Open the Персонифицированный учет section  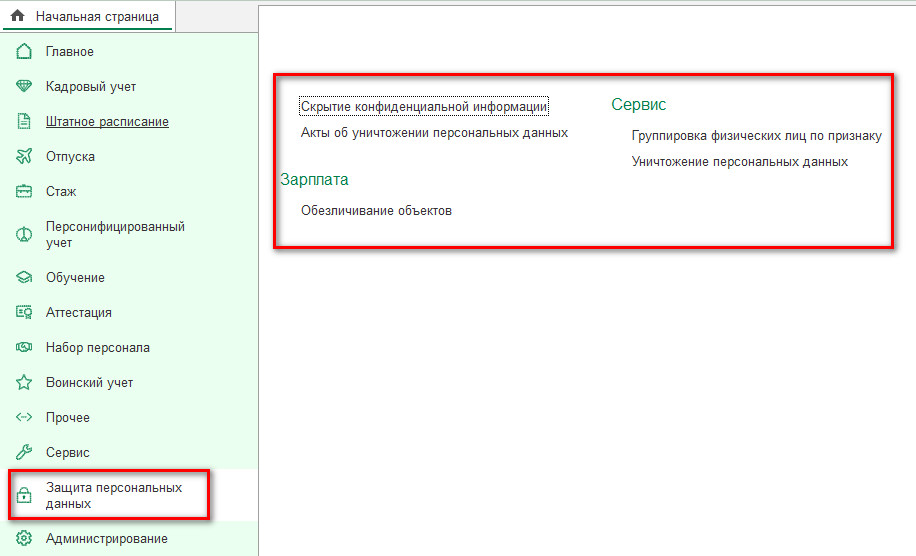point(115,234)
